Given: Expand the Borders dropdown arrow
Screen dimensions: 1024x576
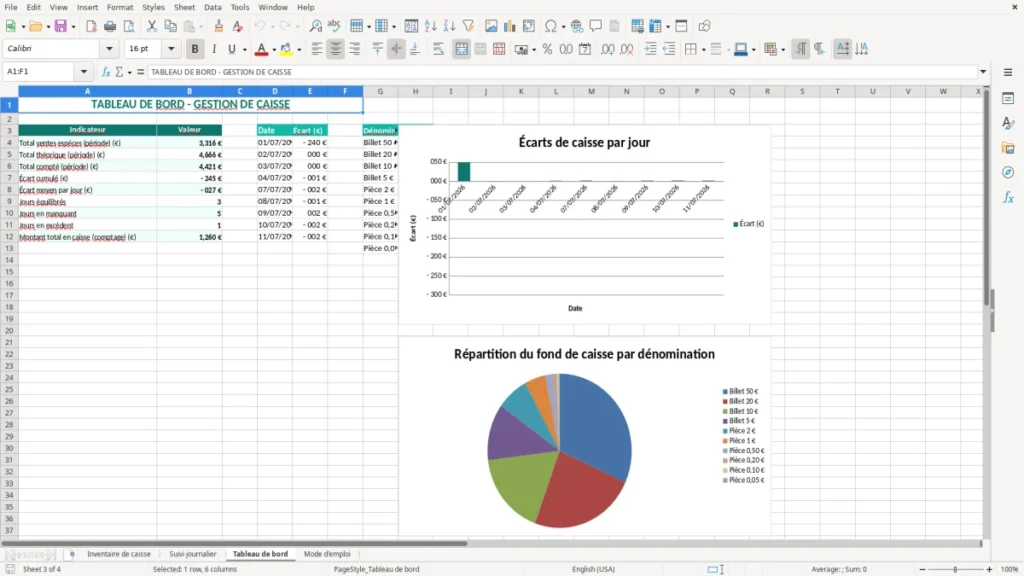Looking at the screenshot, I should pos(703,50).
